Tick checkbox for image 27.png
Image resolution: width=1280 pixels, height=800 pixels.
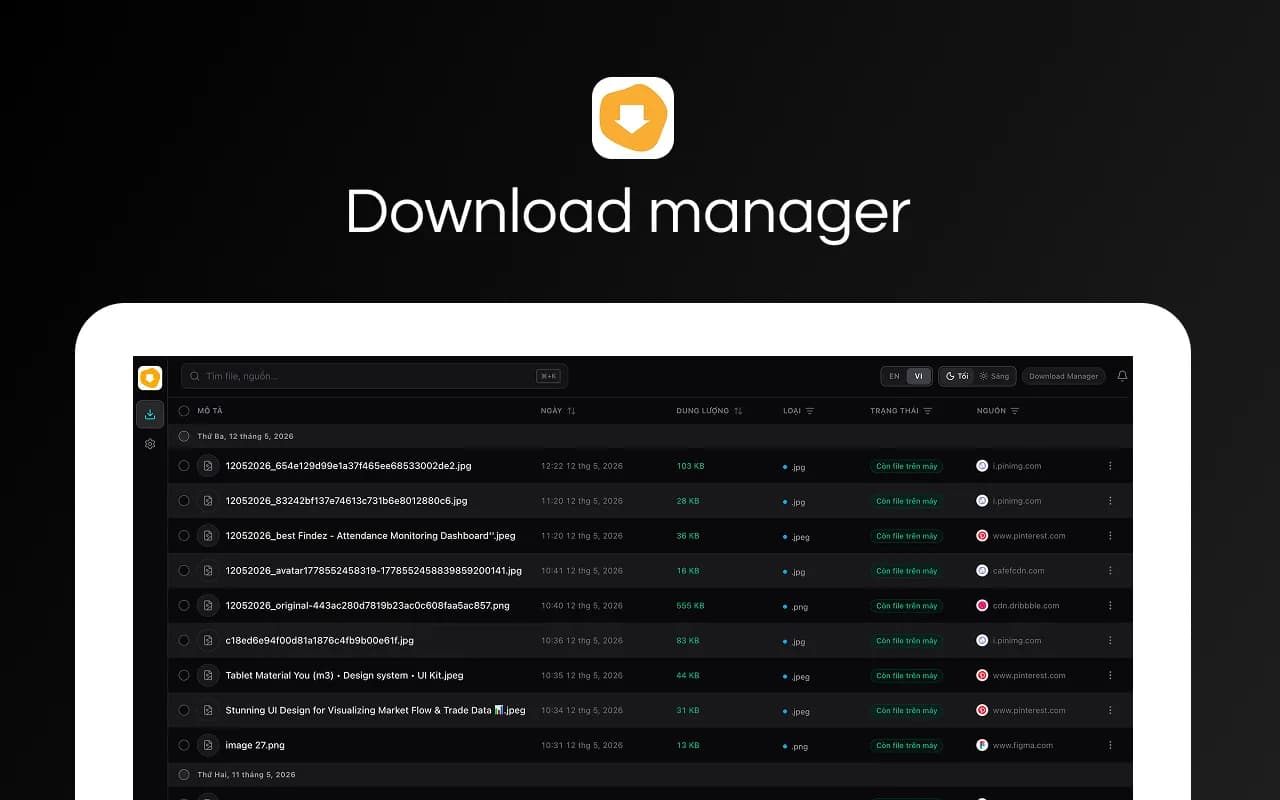coord(184,745)
